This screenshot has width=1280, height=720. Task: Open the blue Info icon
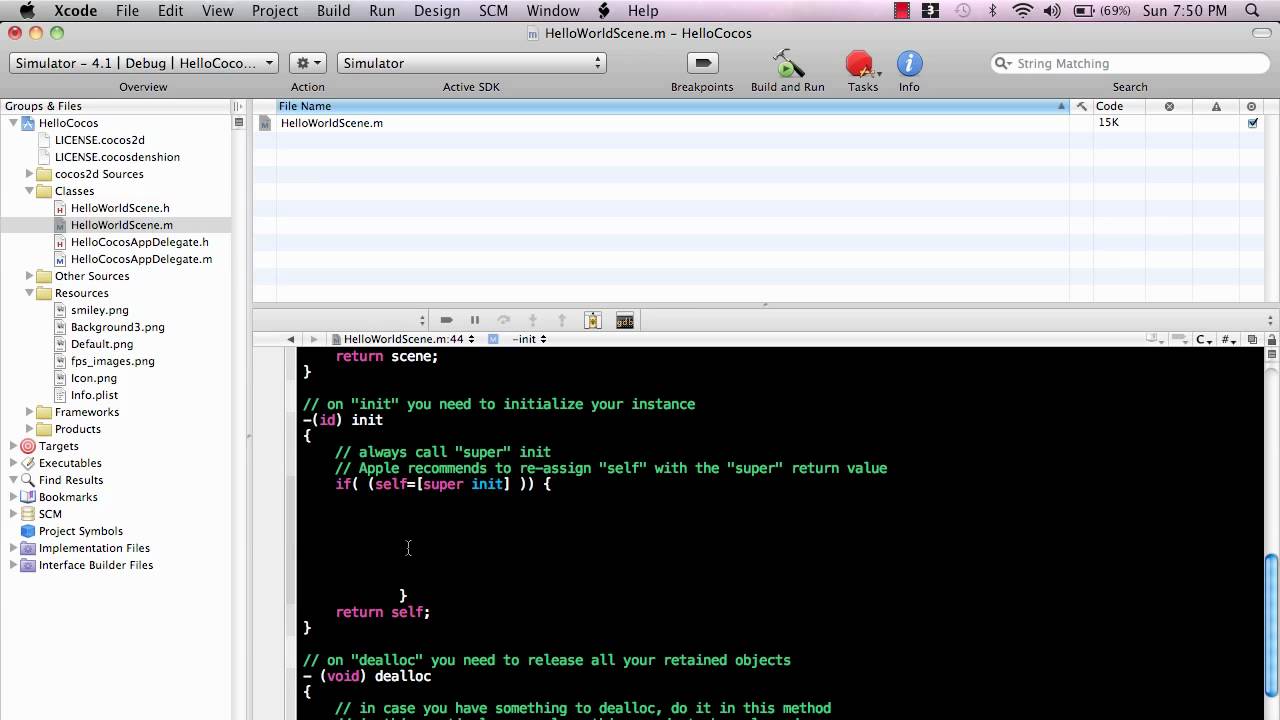tap(909, 64)
